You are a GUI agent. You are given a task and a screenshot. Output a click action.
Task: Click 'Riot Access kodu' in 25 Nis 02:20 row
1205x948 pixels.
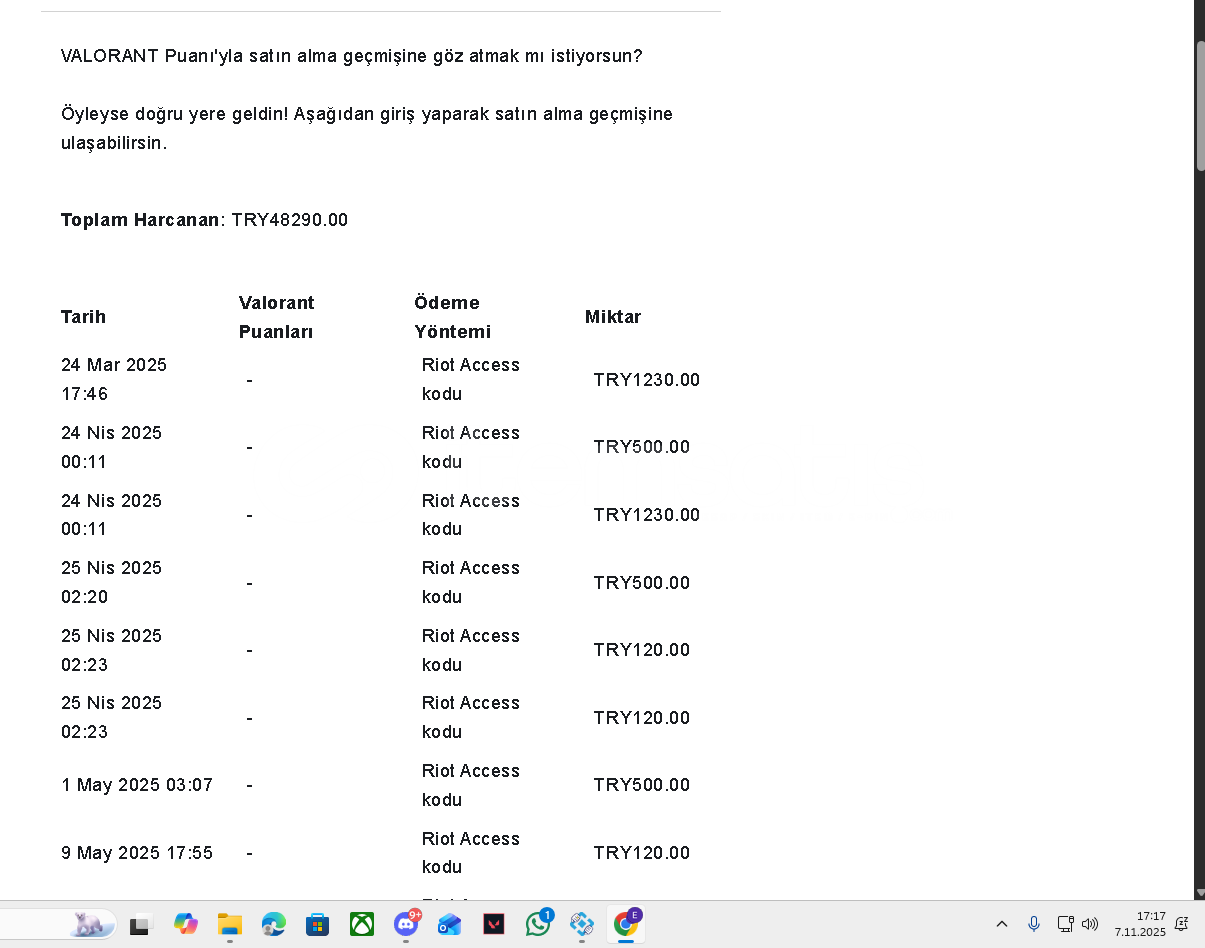[471, 582]
